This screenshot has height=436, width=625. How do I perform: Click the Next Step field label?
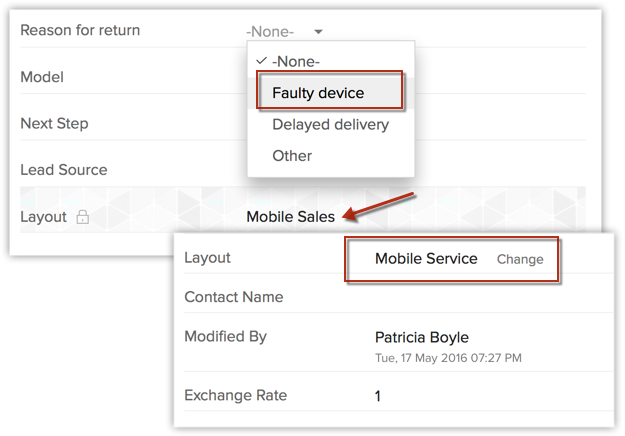(54, 124)
